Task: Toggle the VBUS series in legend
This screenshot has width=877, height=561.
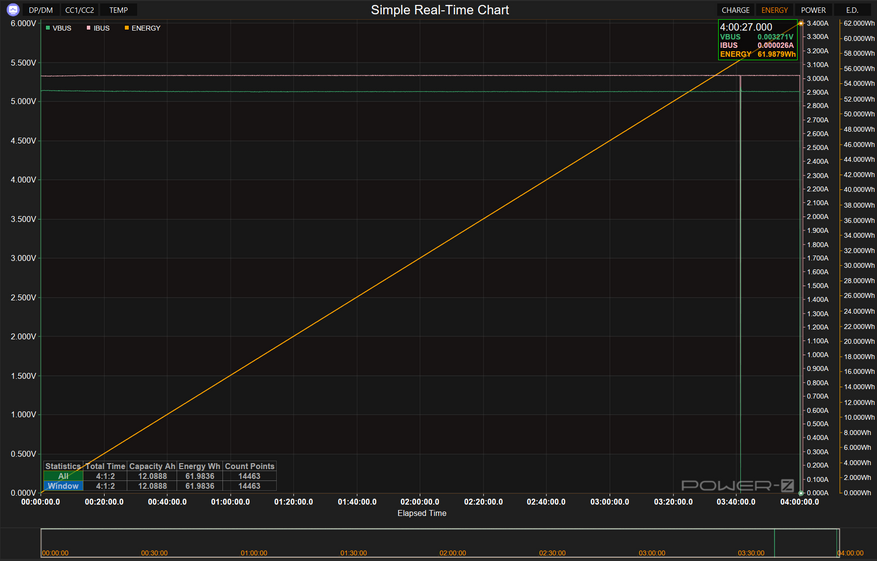Action: [61, 28]
